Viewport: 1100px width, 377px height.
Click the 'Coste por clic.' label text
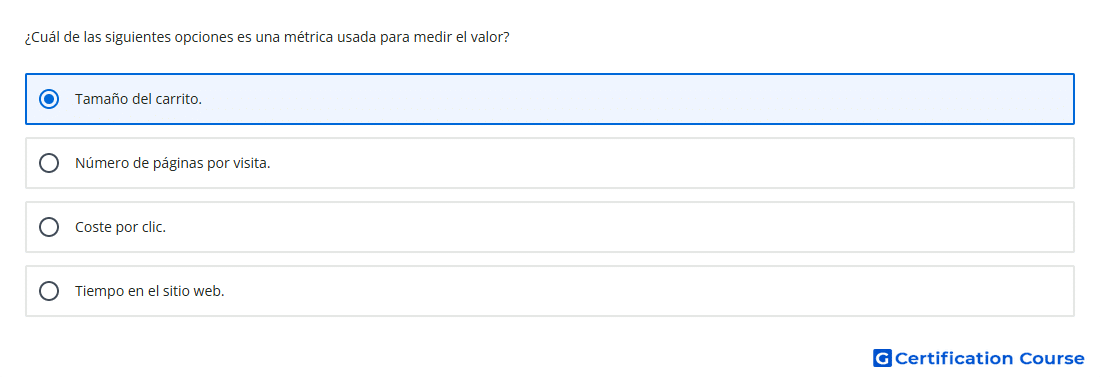click(120, 227)
